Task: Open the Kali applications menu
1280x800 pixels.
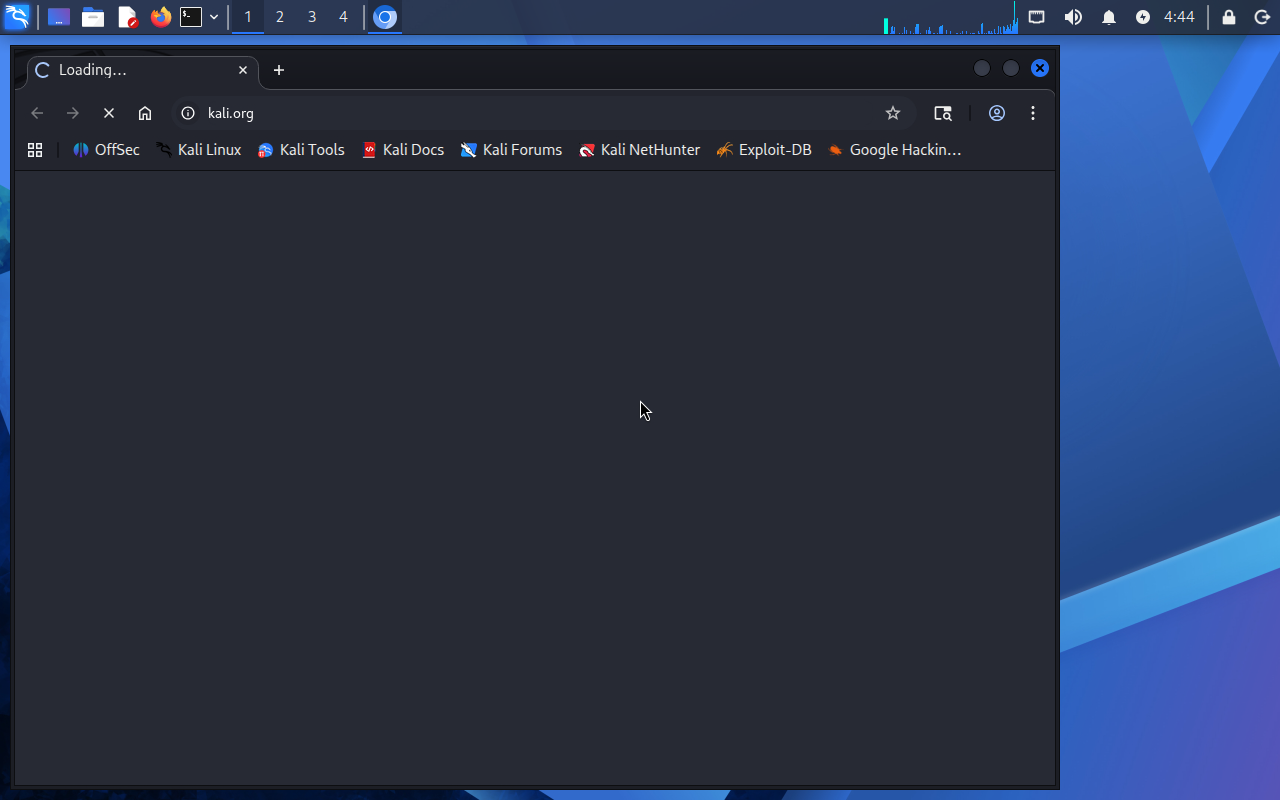Action: (17, 17)
